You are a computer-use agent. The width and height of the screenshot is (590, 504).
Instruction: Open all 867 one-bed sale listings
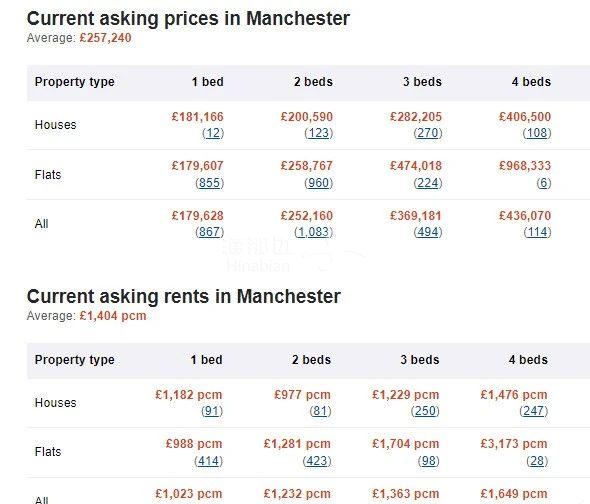coord(210,232)
